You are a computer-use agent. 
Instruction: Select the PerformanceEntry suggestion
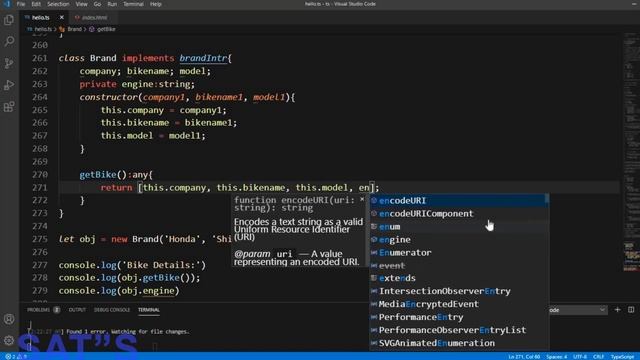tap(457, 317)
